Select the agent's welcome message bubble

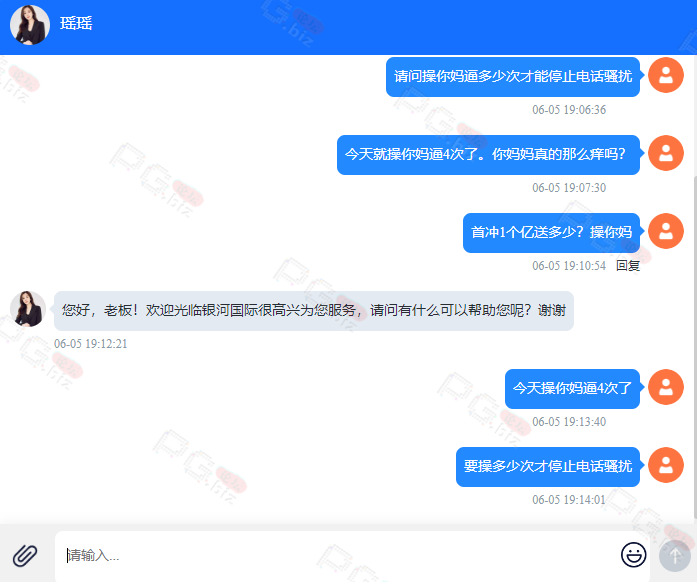tap(314, 311)
